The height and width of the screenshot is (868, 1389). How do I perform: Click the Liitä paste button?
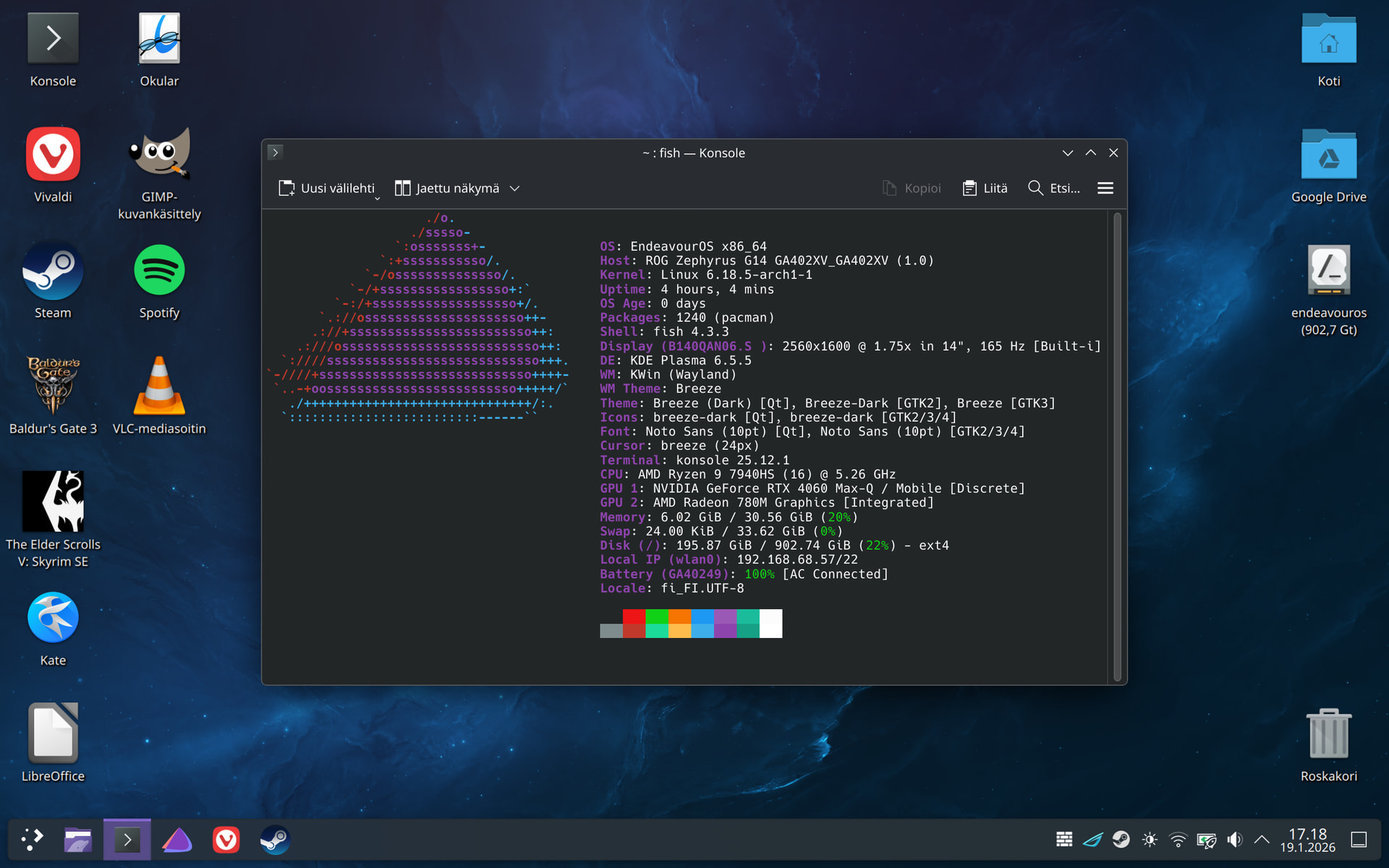(985, 188)
